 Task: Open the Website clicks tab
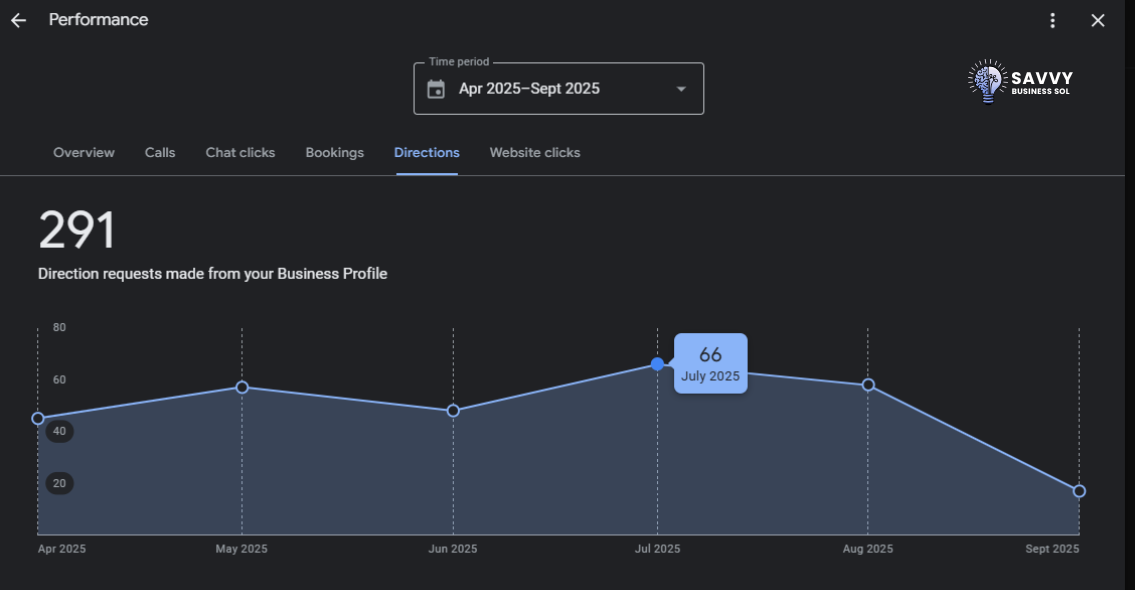click(x=535, y=153)
